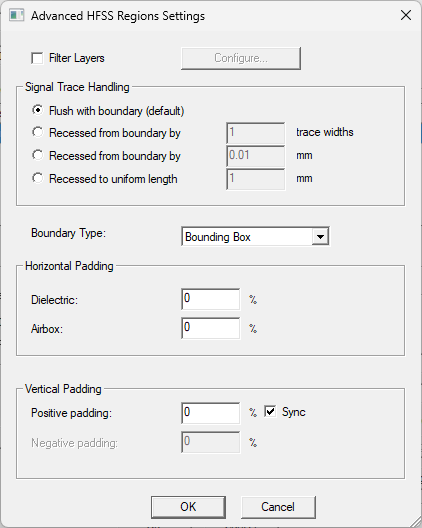The height and width of the screenshot is (528, 422).
Task: Click the dialog's title bar application icon
Action: point(17,15)
